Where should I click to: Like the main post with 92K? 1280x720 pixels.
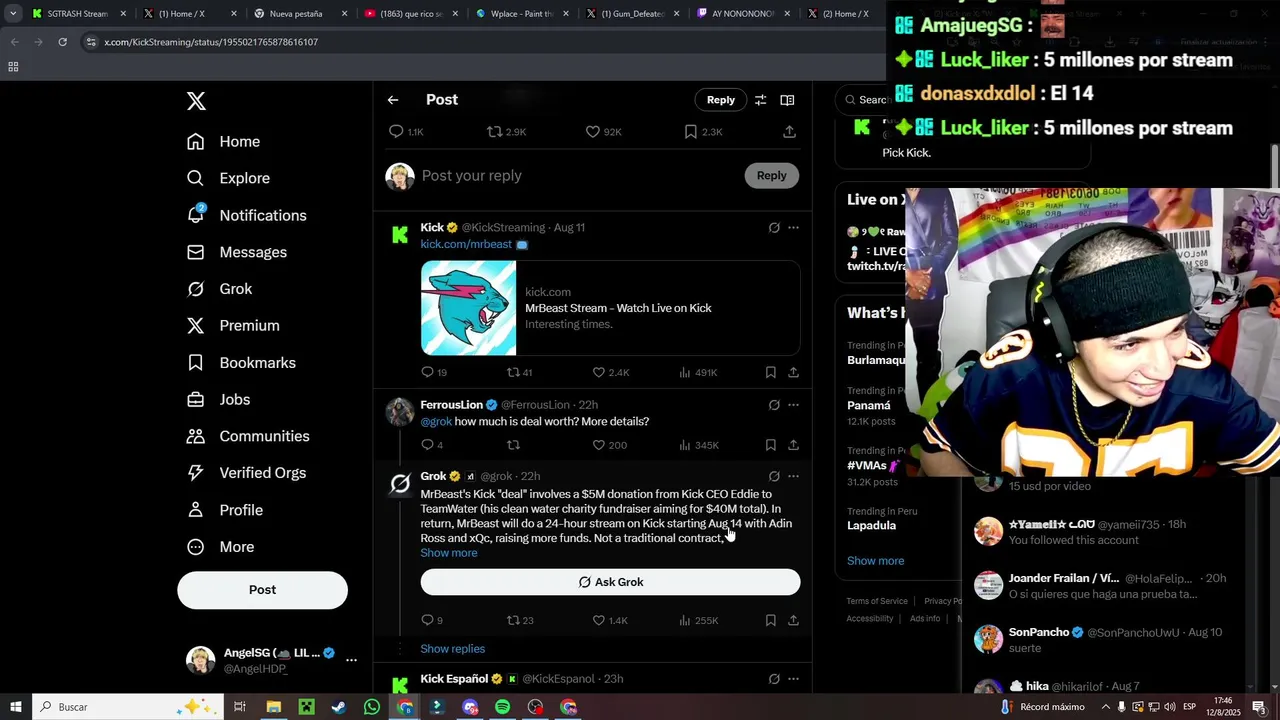[592, 132]
